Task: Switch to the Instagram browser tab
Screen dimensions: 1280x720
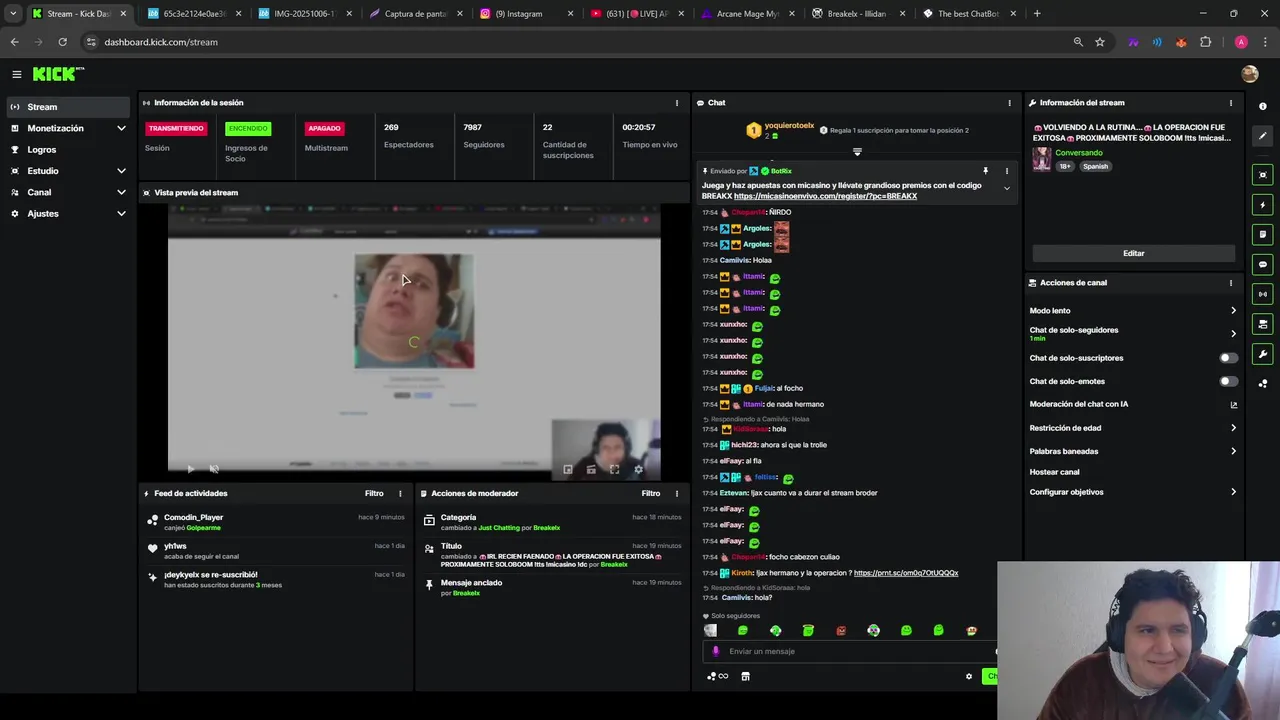Action: click(527, 14)
